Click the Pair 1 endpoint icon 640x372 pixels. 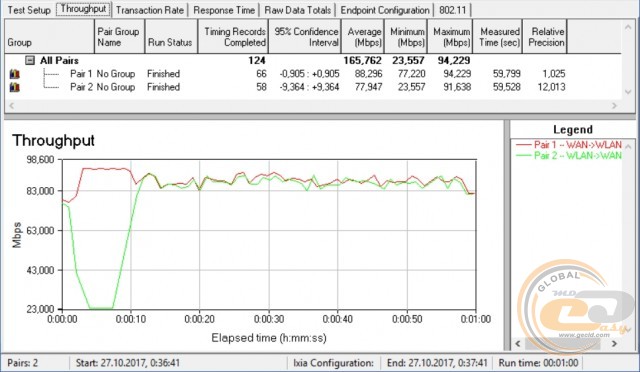pyautogui.click(x=14, y=74)
